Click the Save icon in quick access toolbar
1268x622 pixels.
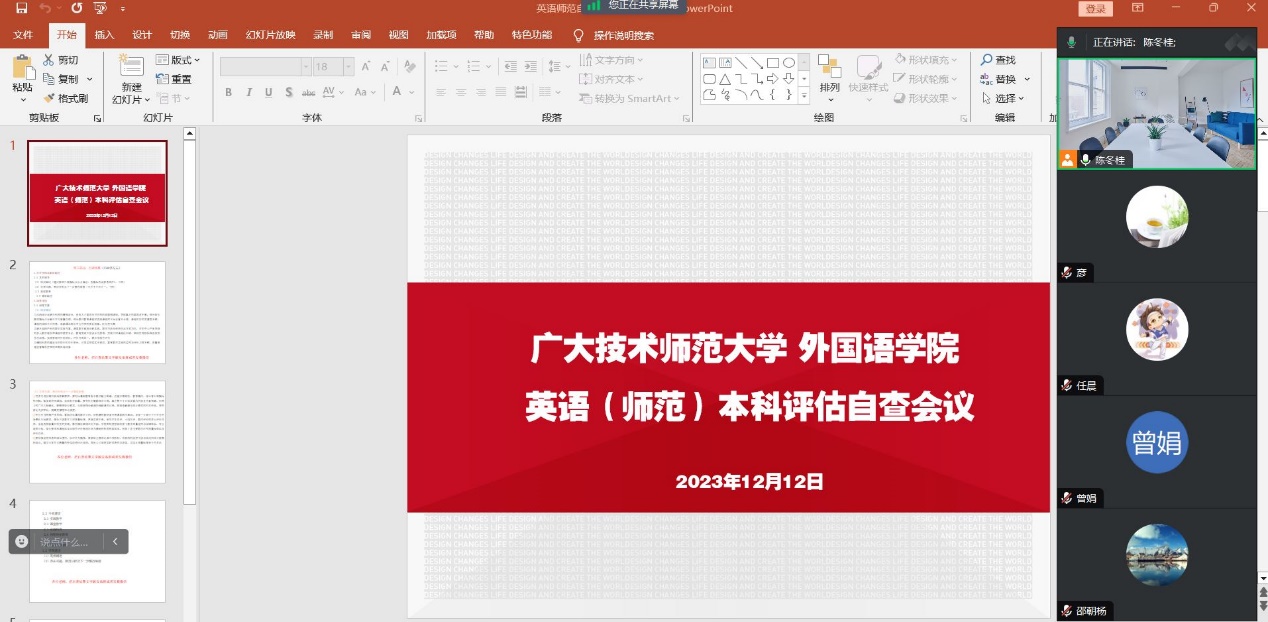21,8
